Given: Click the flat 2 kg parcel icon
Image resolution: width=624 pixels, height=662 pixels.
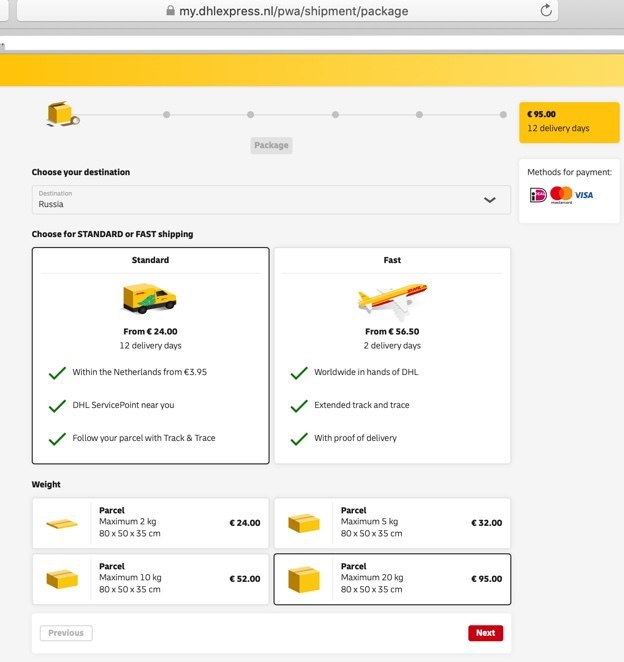Looking at the screenshot, I should 62,524.
